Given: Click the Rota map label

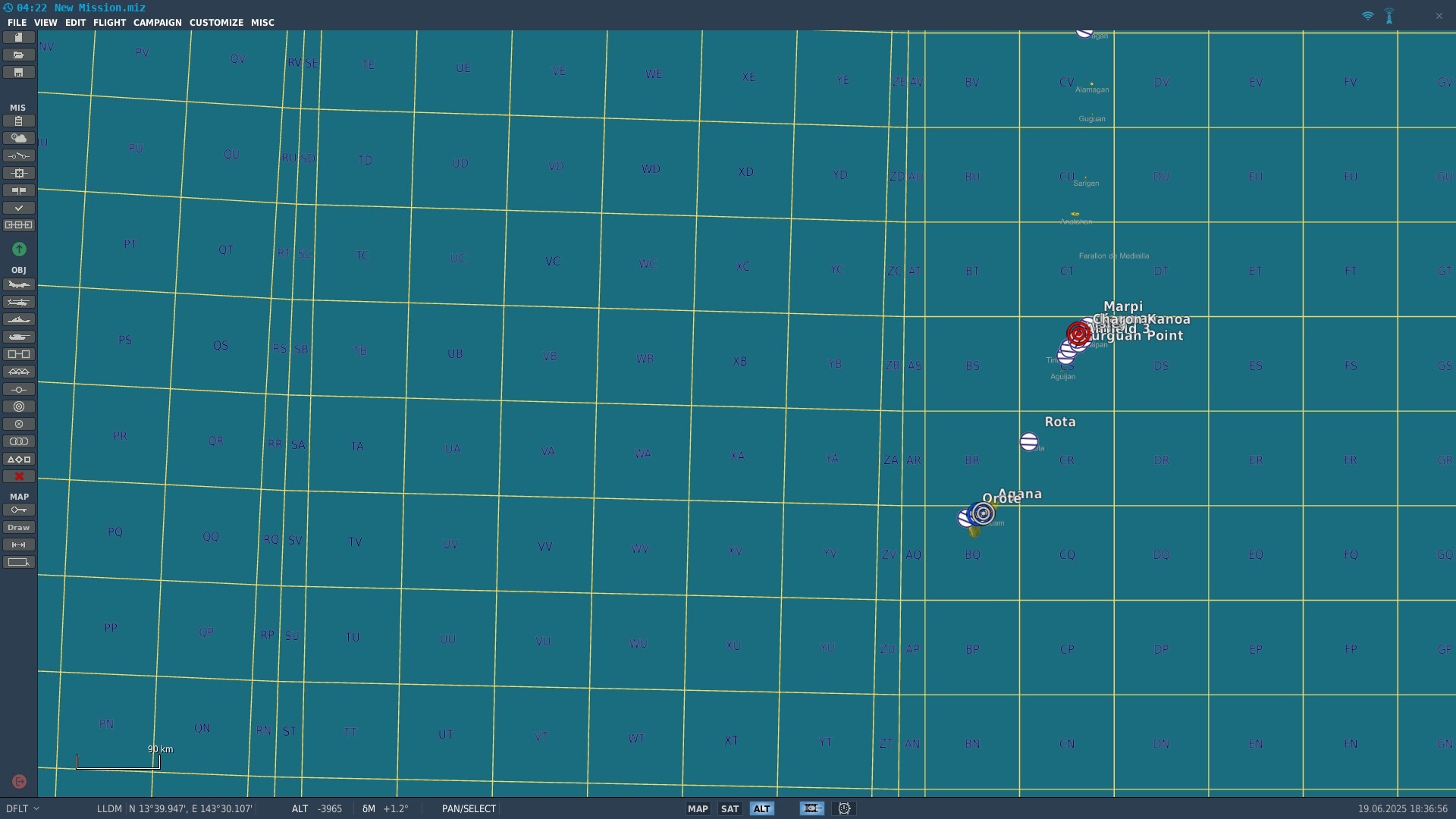Looking at the screenshot, I should [x=1060, y=422].
